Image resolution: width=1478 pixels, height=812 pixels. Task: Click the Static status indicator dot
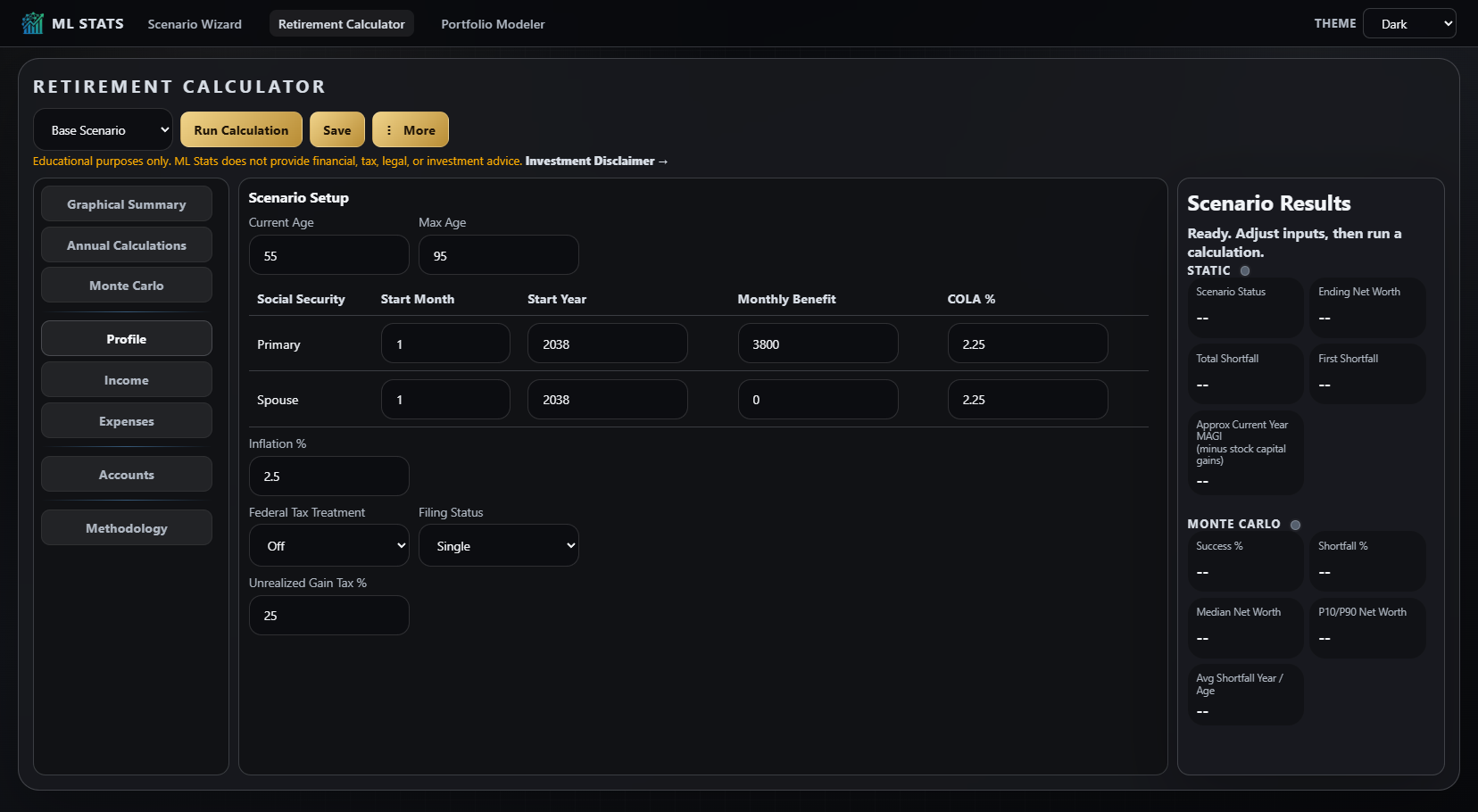pos(1245,270)
